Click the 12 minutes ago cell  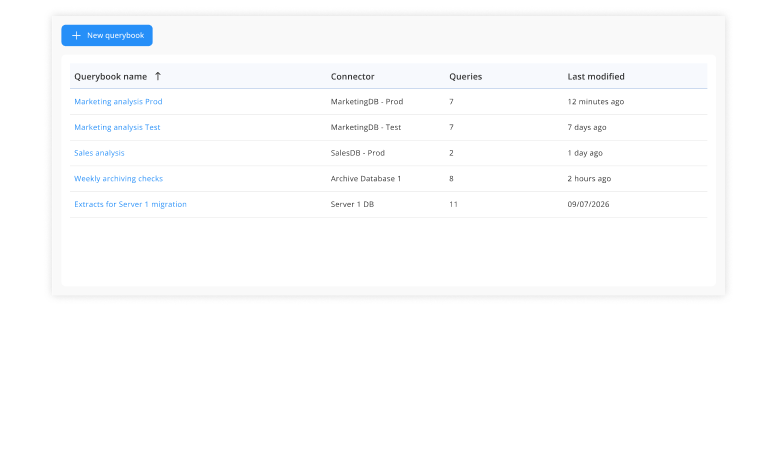[x=596, y=101]
